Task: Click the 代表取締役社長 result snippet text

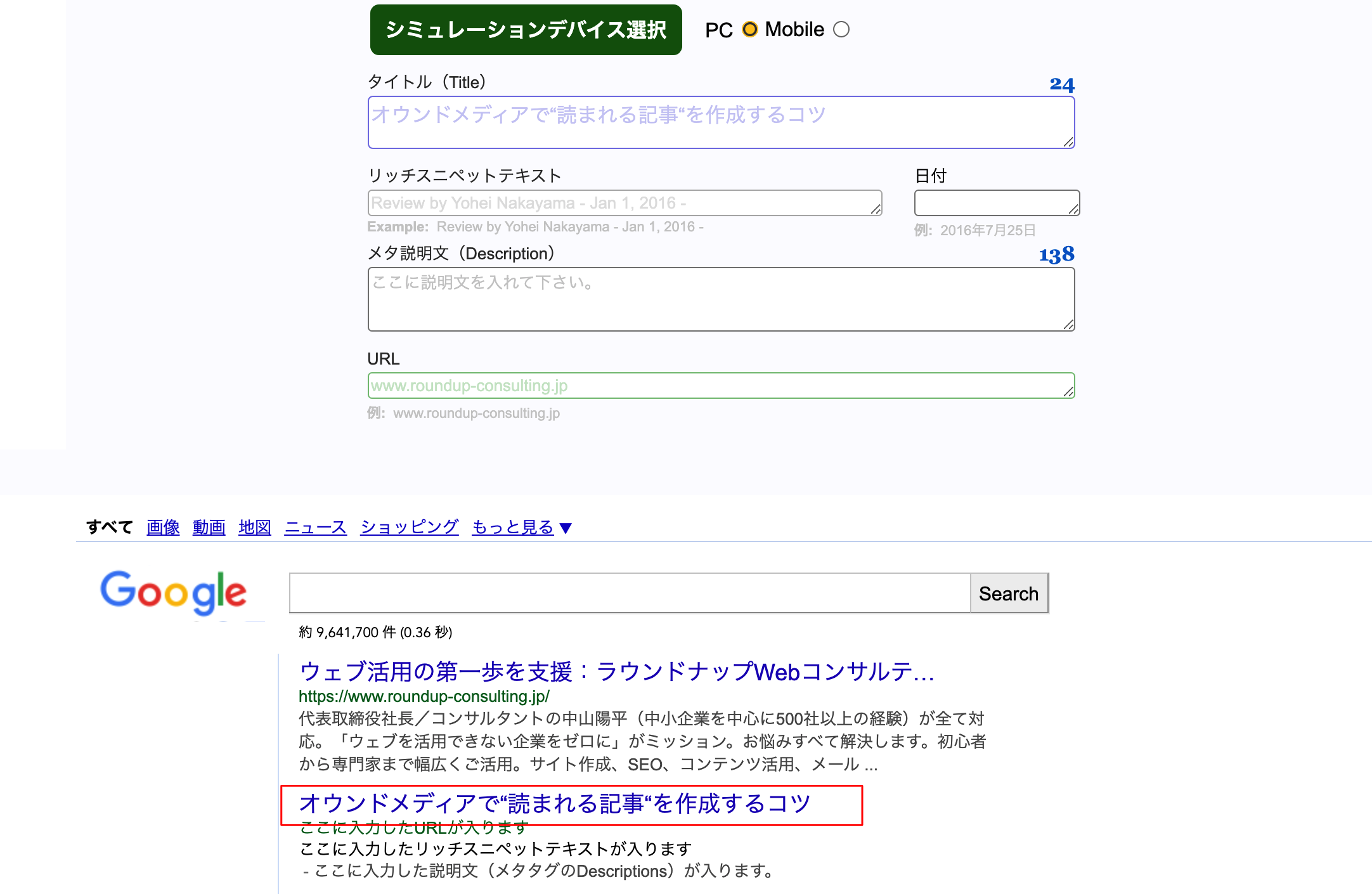Action: click(642, 741)
